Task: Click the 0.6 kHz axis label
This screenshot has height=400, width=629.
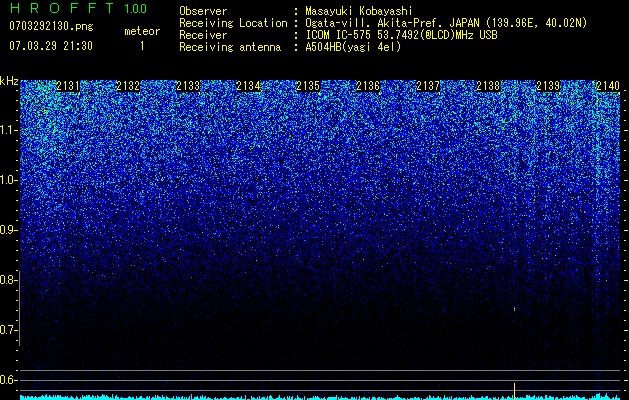Action: tap(8, 380)
